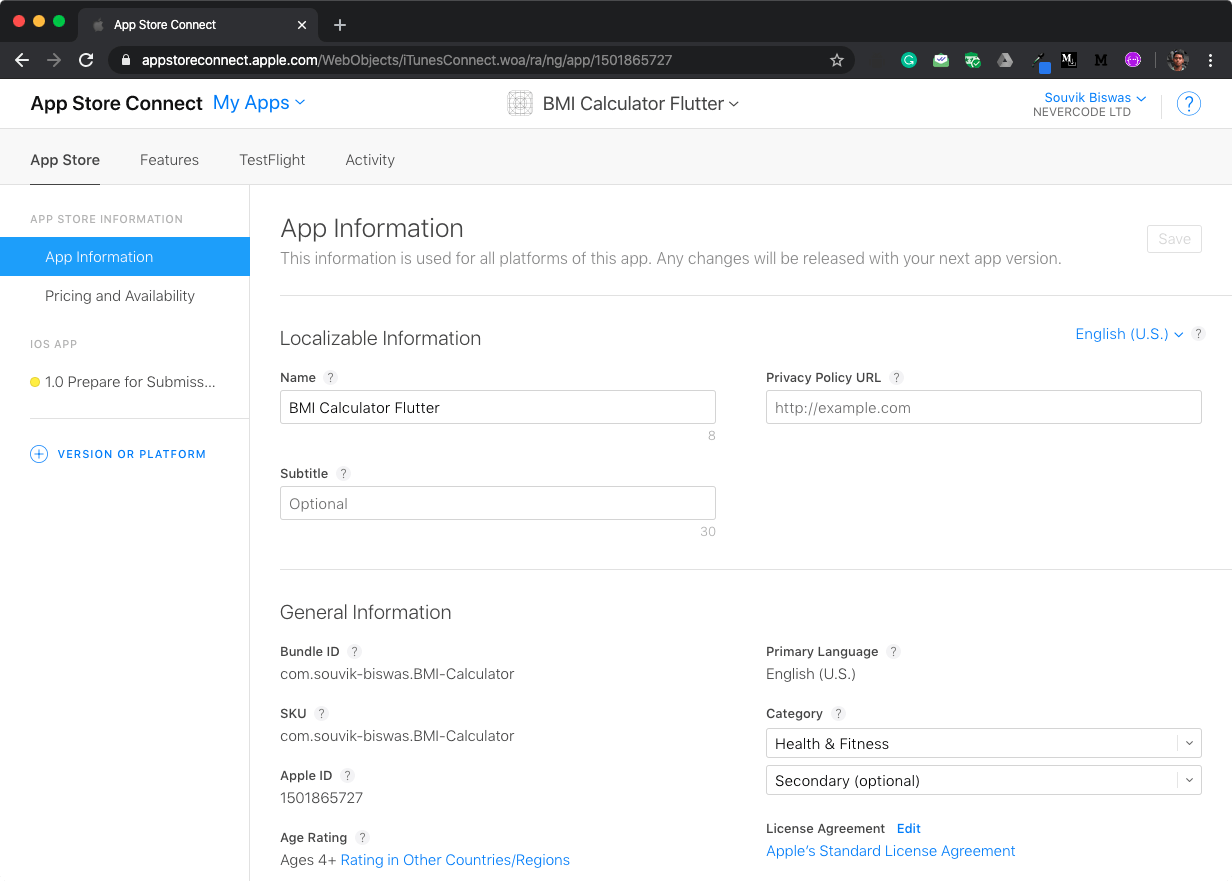Open a new browser tab

[x=340, y=25]
